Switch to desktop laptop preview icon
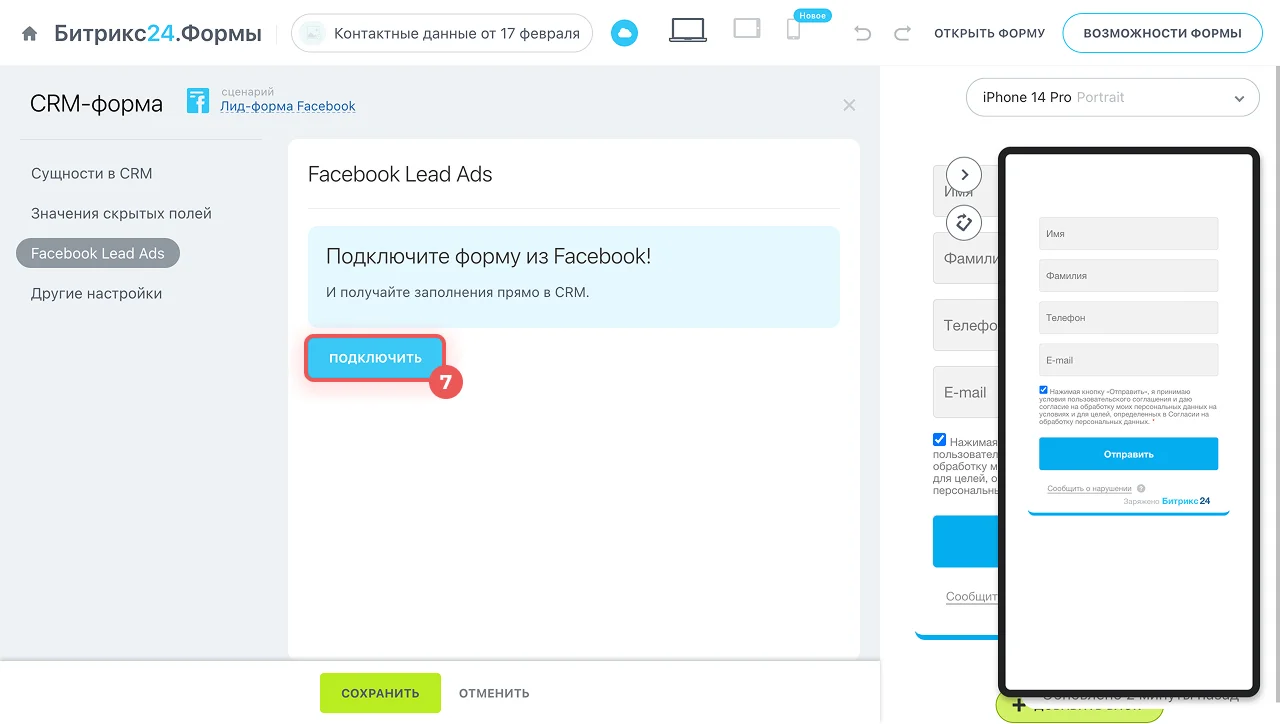1280x724 pixels. tap(688, 31)
